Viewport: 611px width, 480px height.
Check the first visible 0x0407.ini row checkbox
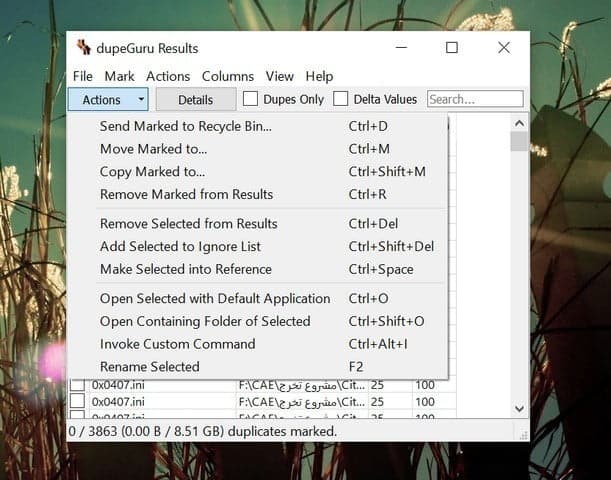77,384
